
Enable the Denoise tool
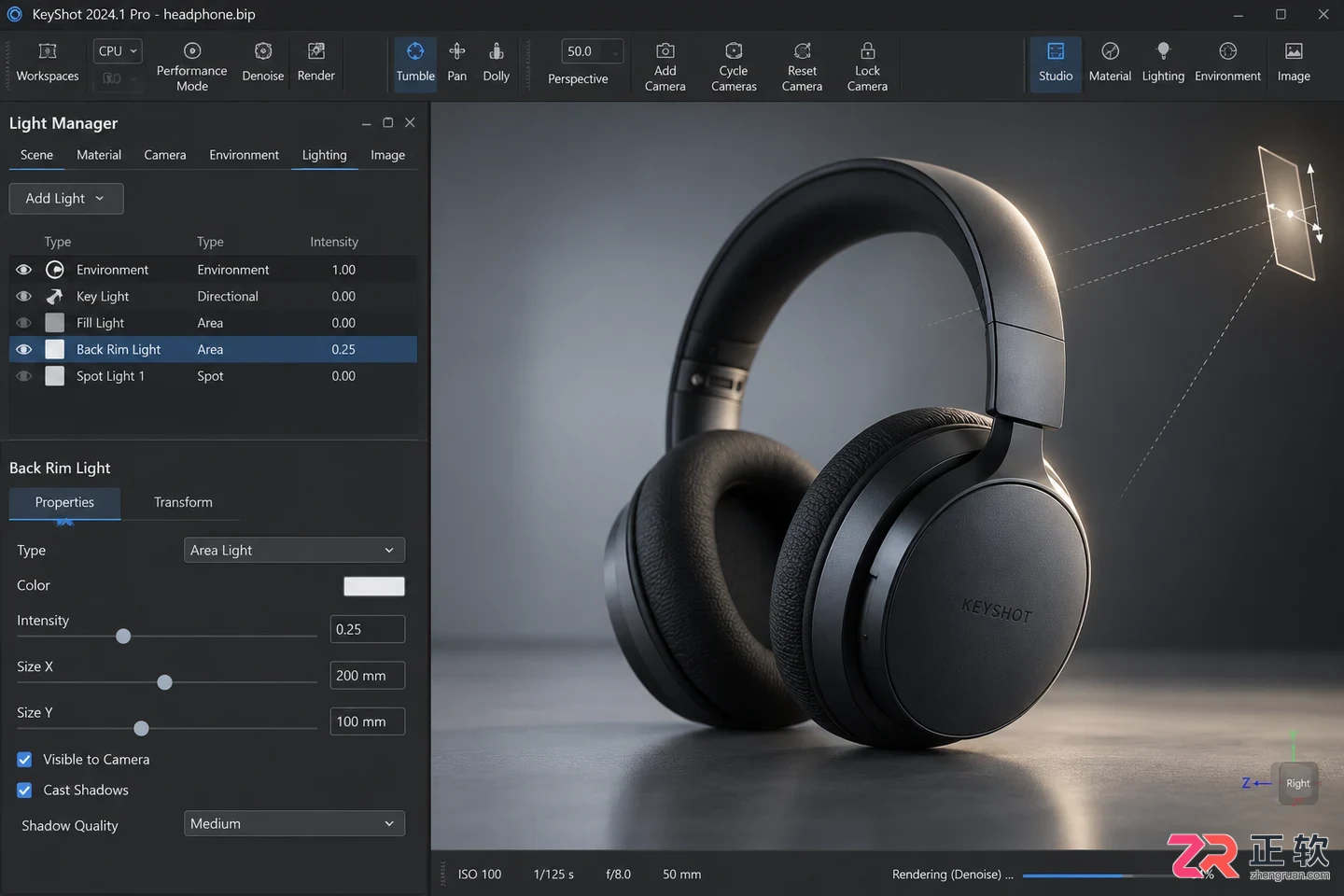pos(263,51)
